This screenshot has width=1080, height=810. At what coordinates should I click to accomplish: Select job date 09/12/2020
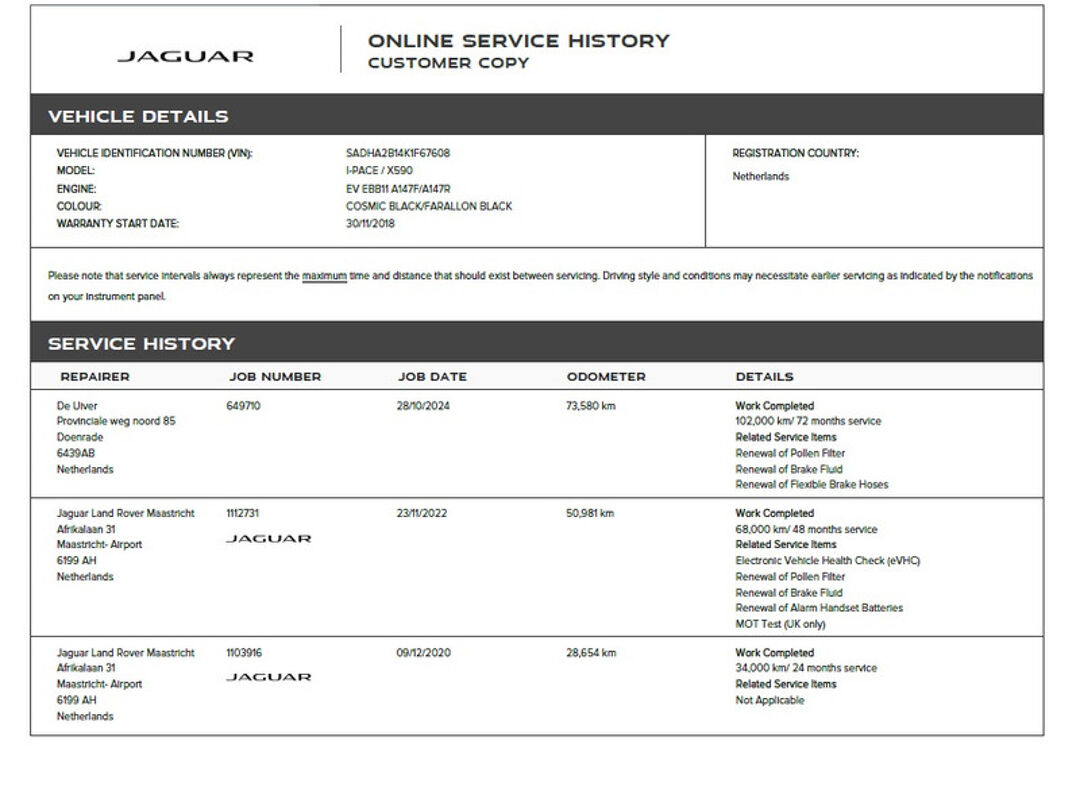tap(424, 652)
